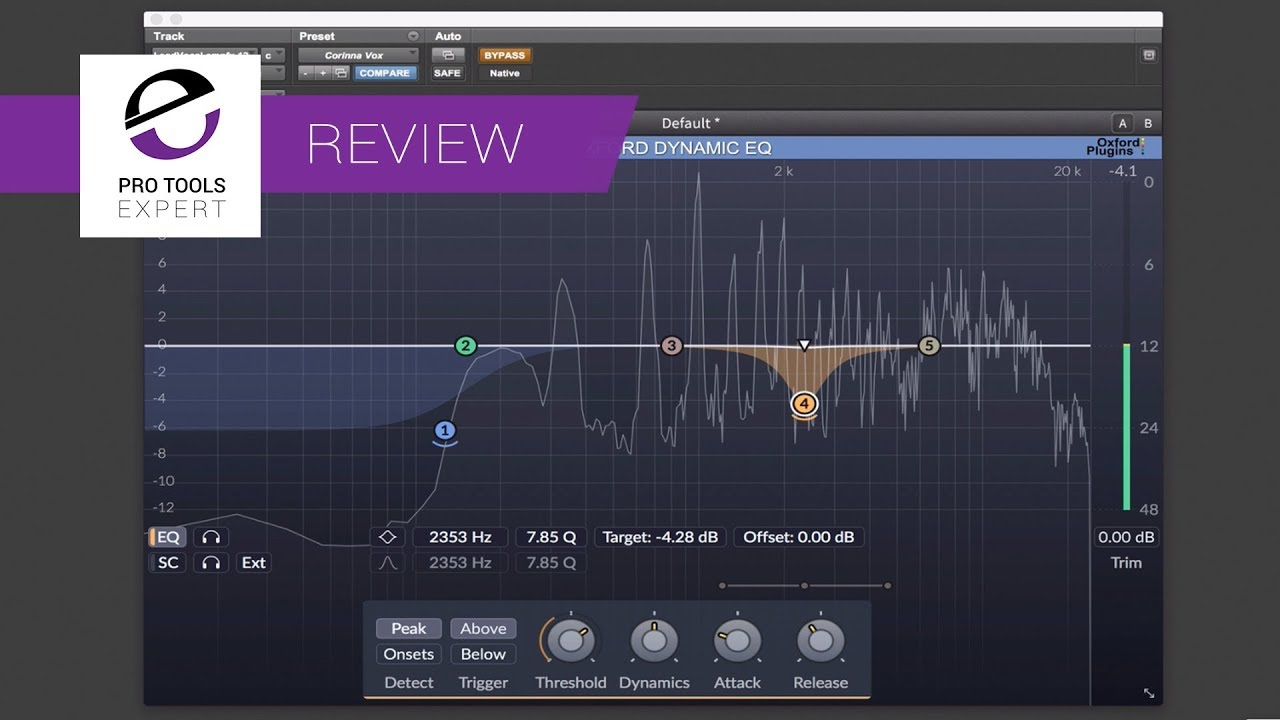Screen dimensions: 1280x720
Task: Select EQ band node 2
Action: (x=465, y=346)
